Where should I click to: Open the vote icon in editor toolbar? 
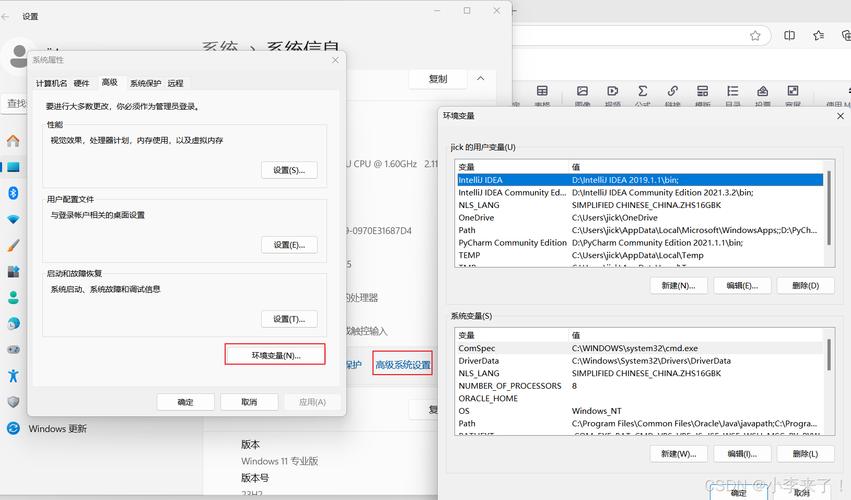click(x=763, y=91)
